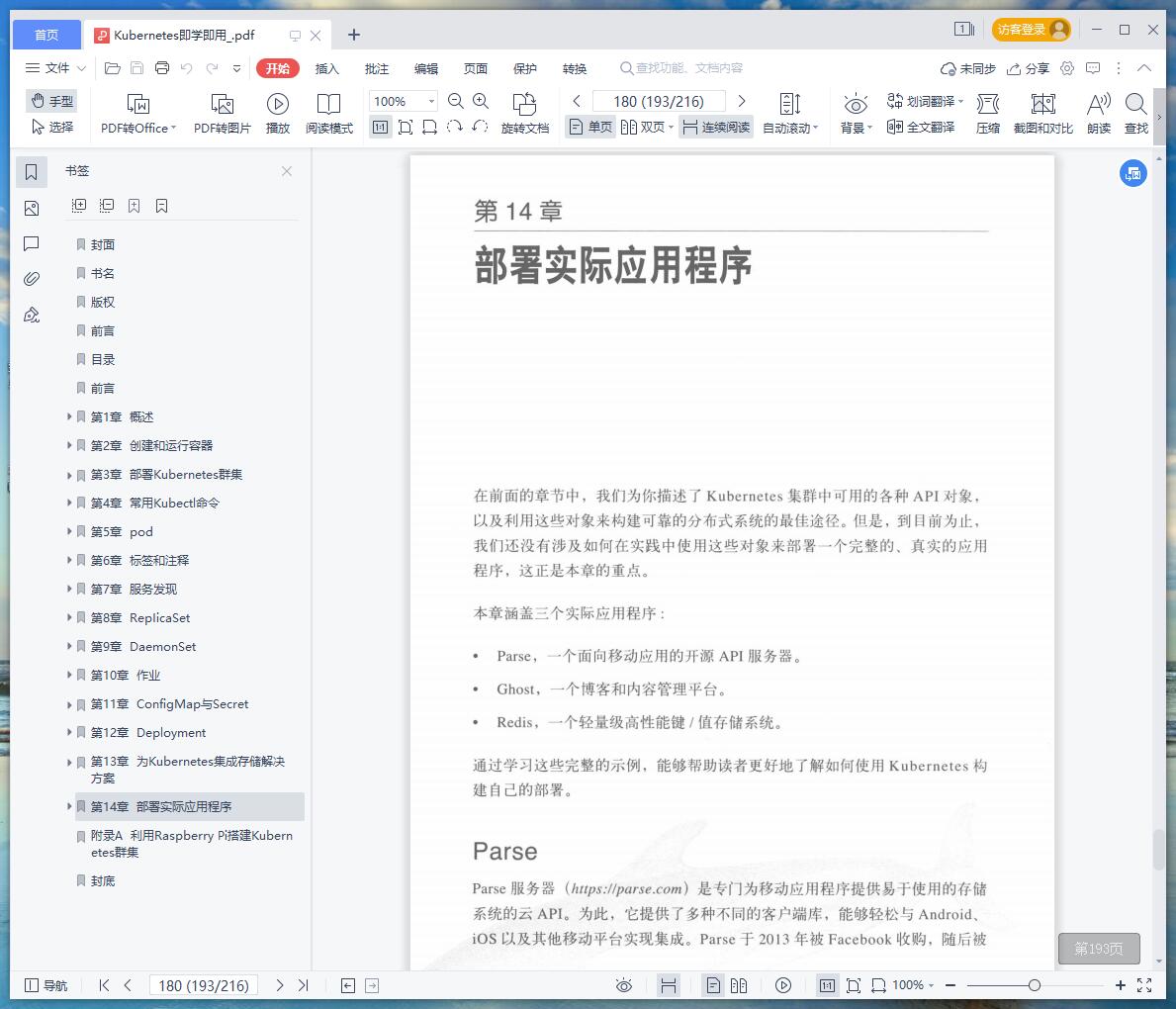Open the comments sidebar panel
The width and height of the screenshot is (1176, 1009).
pyautogui.click(x=32, y=243)
